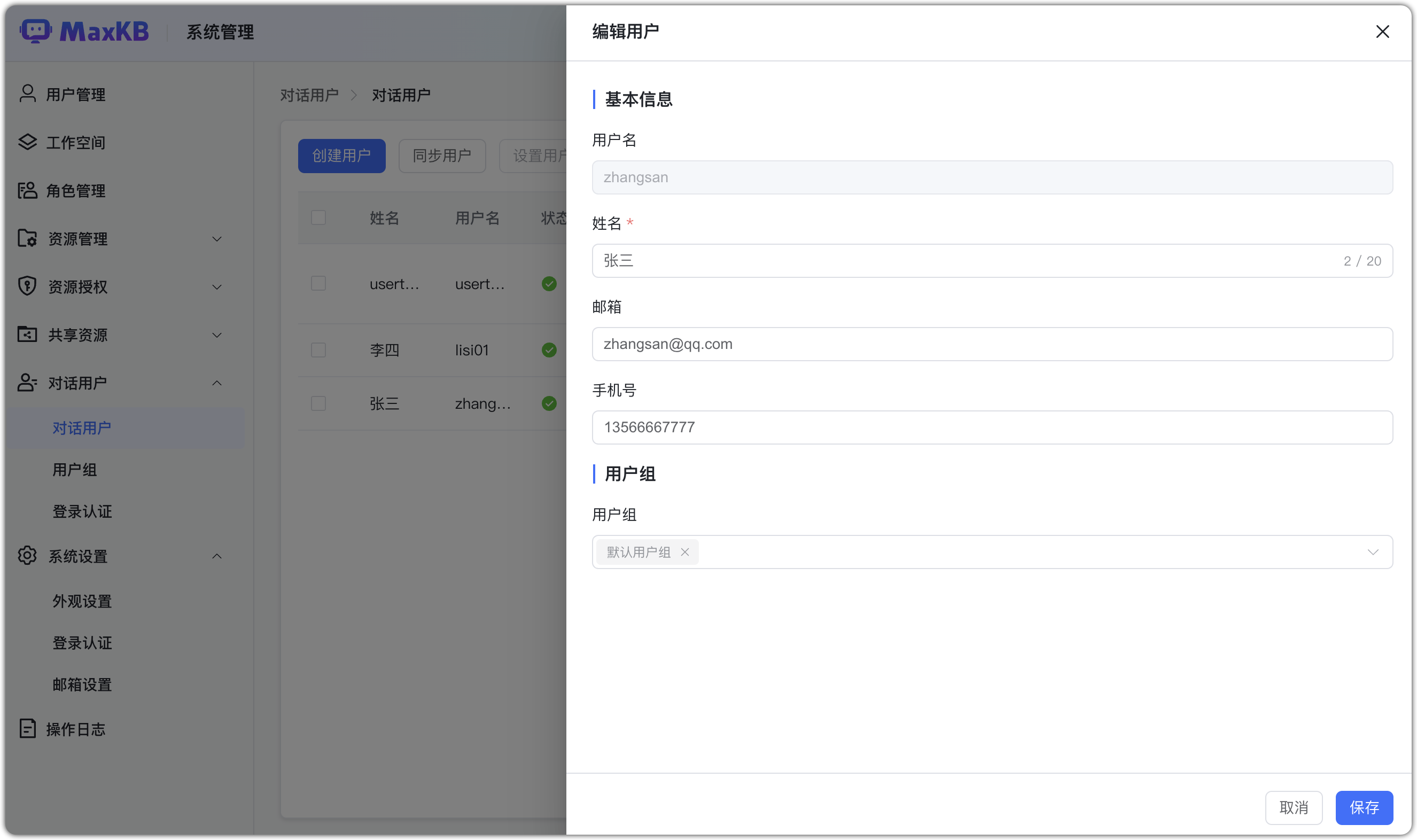Viewport: 1417px width, 840px height.
Task: Check the row checkbox for 张三
Action: (x=318, y=403)
